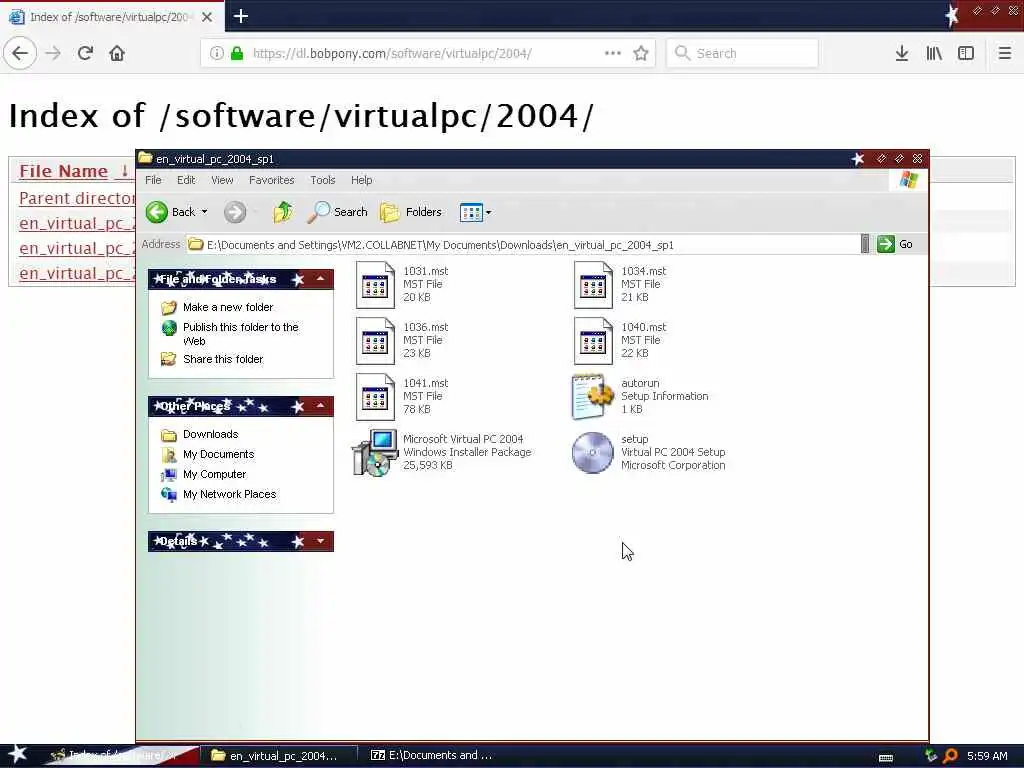Open the Tools menu
The height and width of the screenshot is (768, 1024).
pos(323,180)
